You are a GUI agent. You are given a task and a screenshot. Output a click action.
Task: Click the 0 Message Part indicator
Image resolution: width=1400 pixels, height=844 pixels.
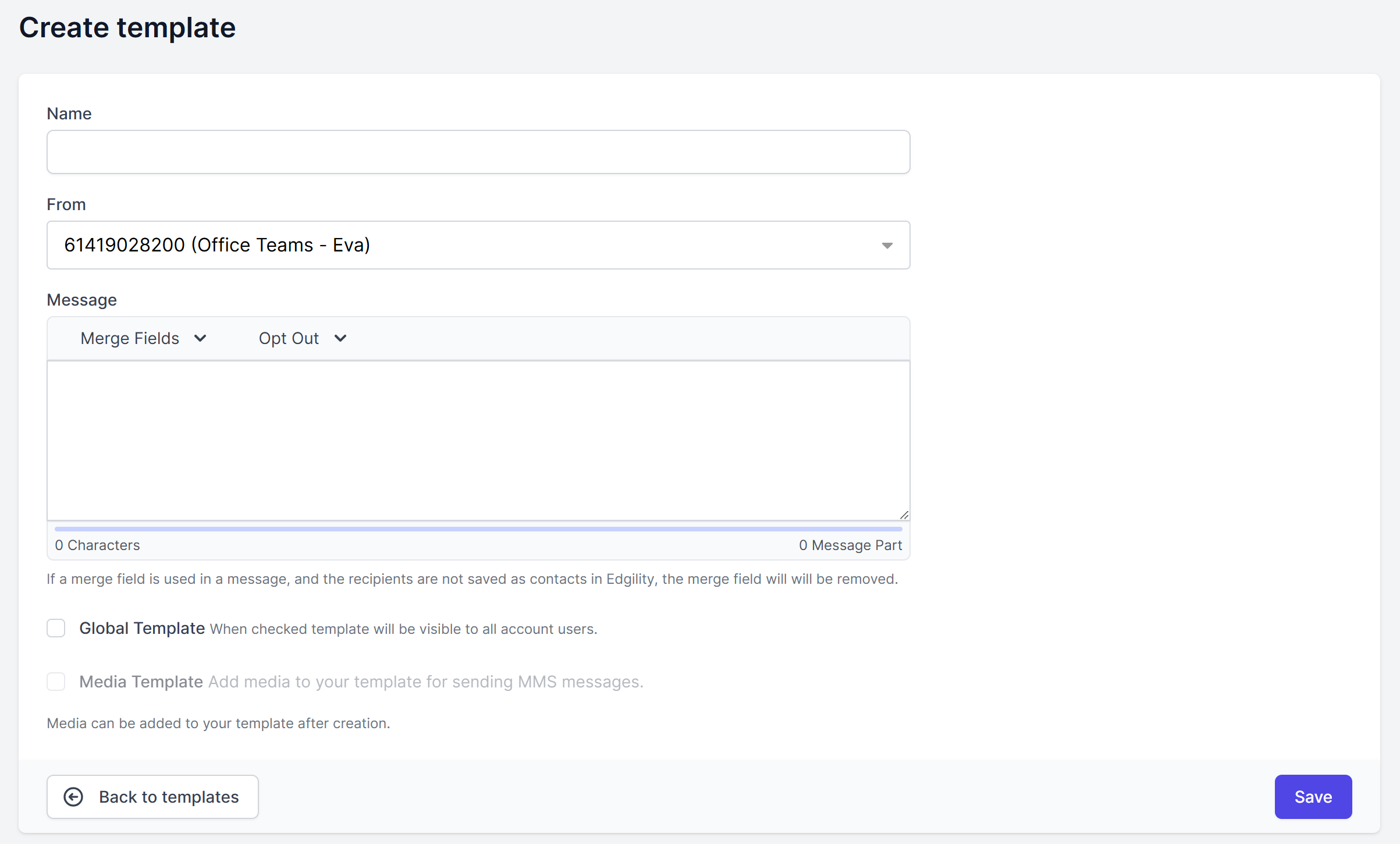click(850, 545)
